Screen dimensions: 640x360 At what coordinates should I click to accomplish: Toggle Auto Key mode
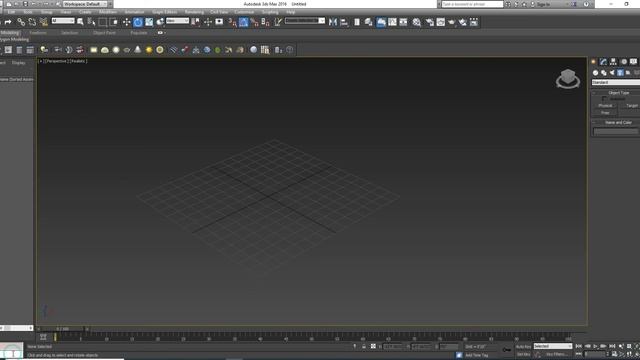click(x=523, y=347)
